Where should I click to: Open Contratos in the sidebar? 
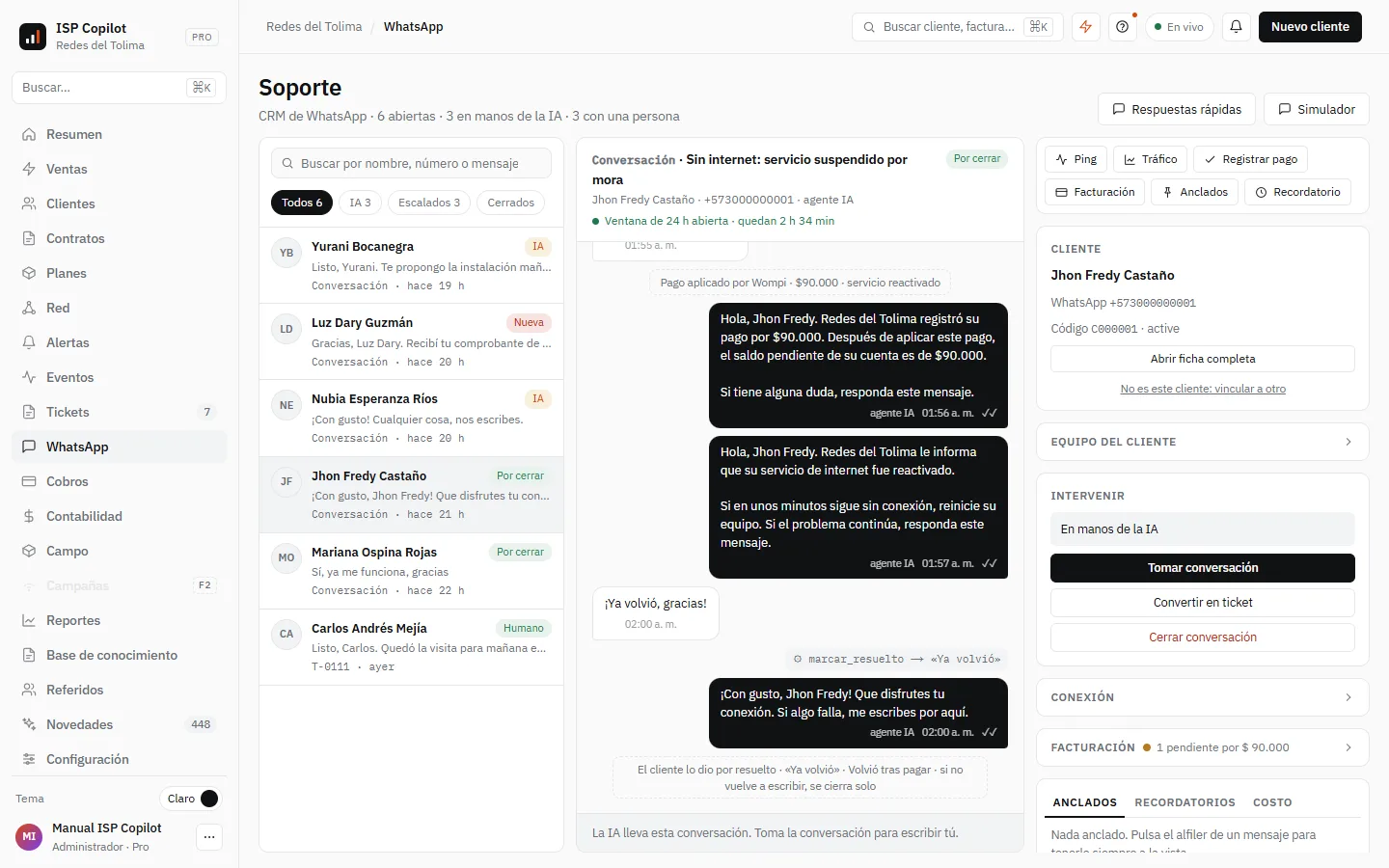(120, 238)
